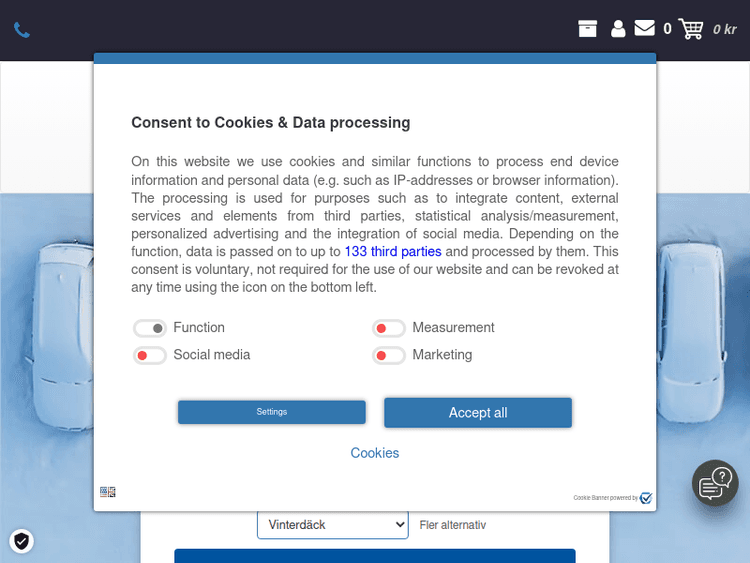Follow the 133 third parties link
The image size is (750, 563).
(x=393, y=252)
